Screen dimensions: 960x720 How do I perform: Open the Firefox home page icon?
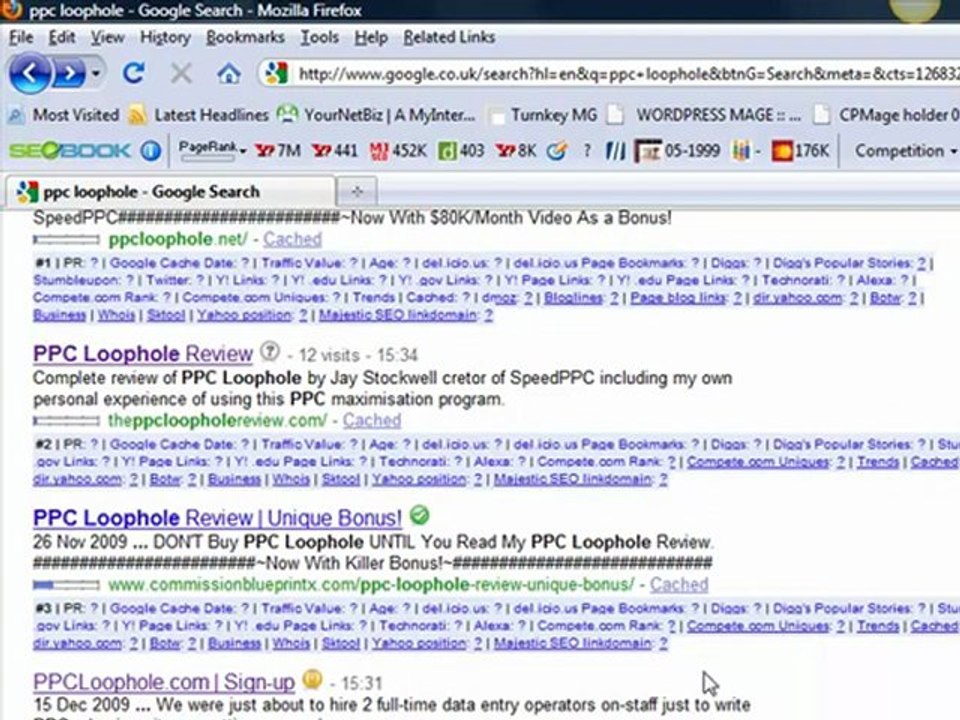tap(228, 74)
